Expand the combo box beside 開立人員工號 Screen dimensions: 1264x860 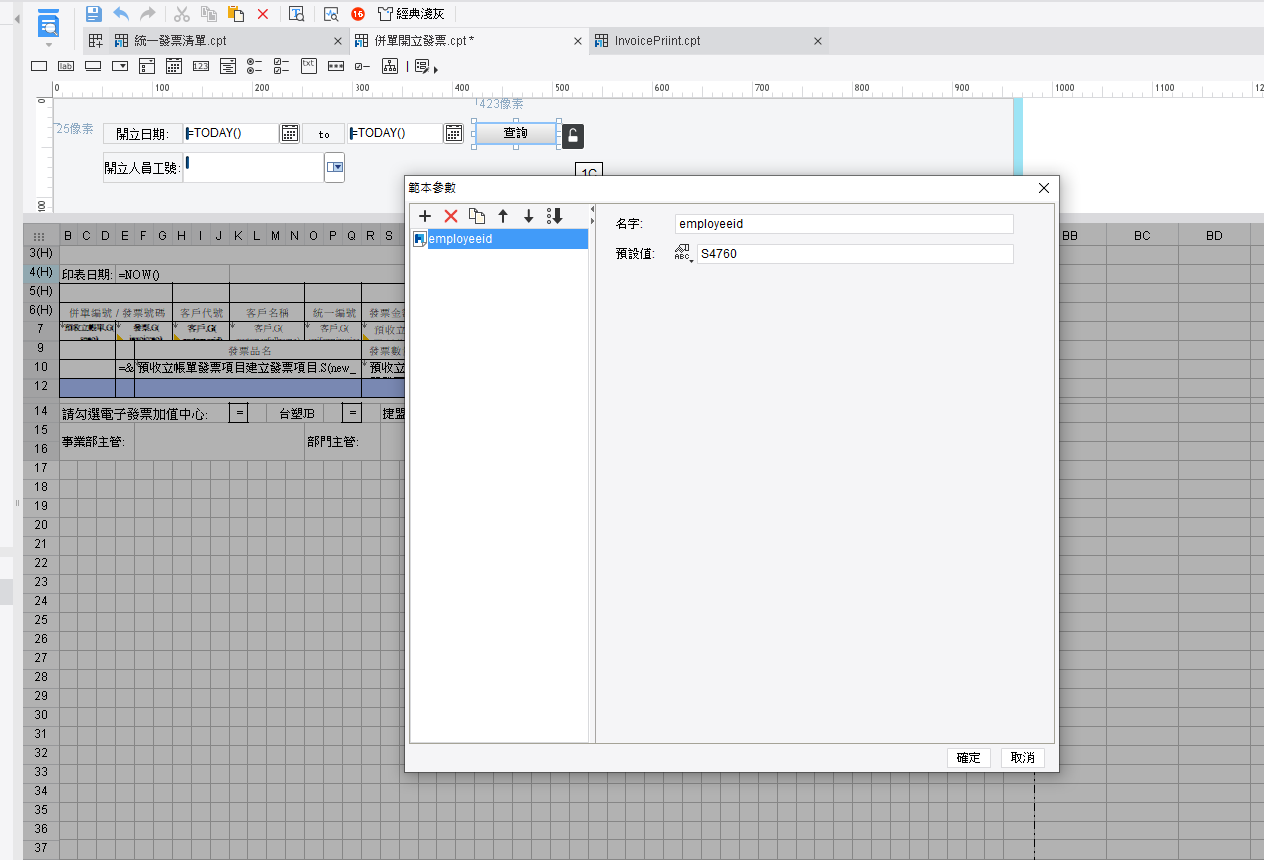click(335, 168)
